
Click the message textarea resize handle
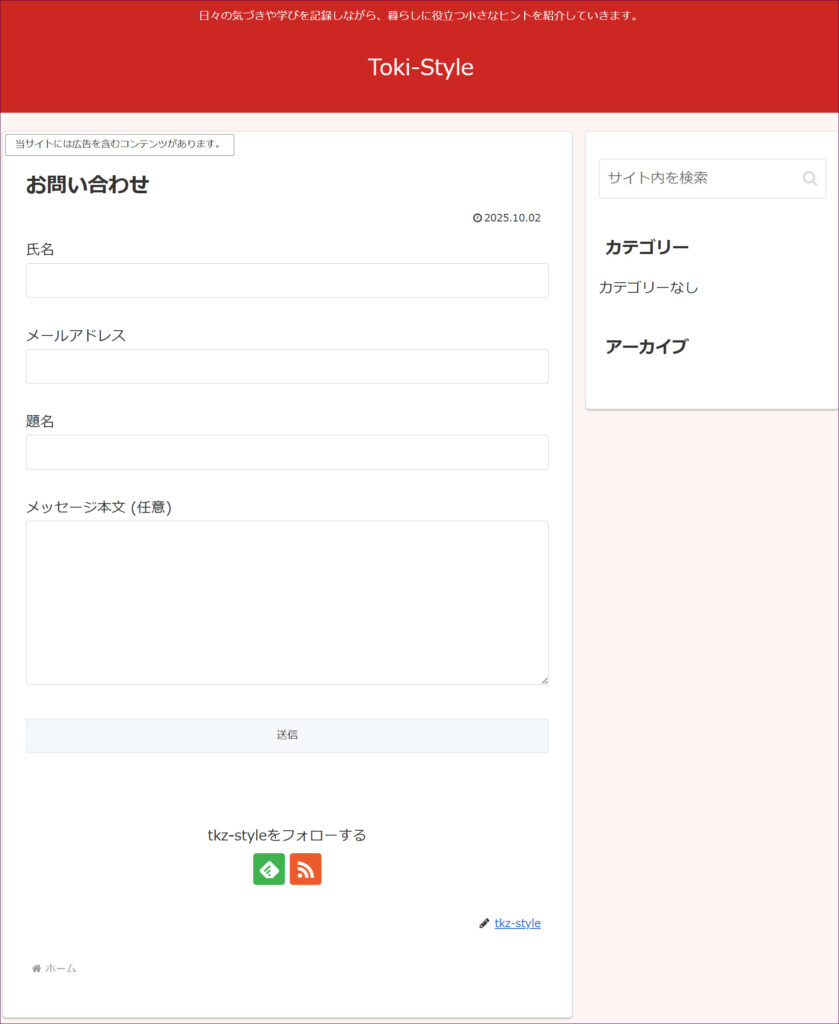pos(544,680)
